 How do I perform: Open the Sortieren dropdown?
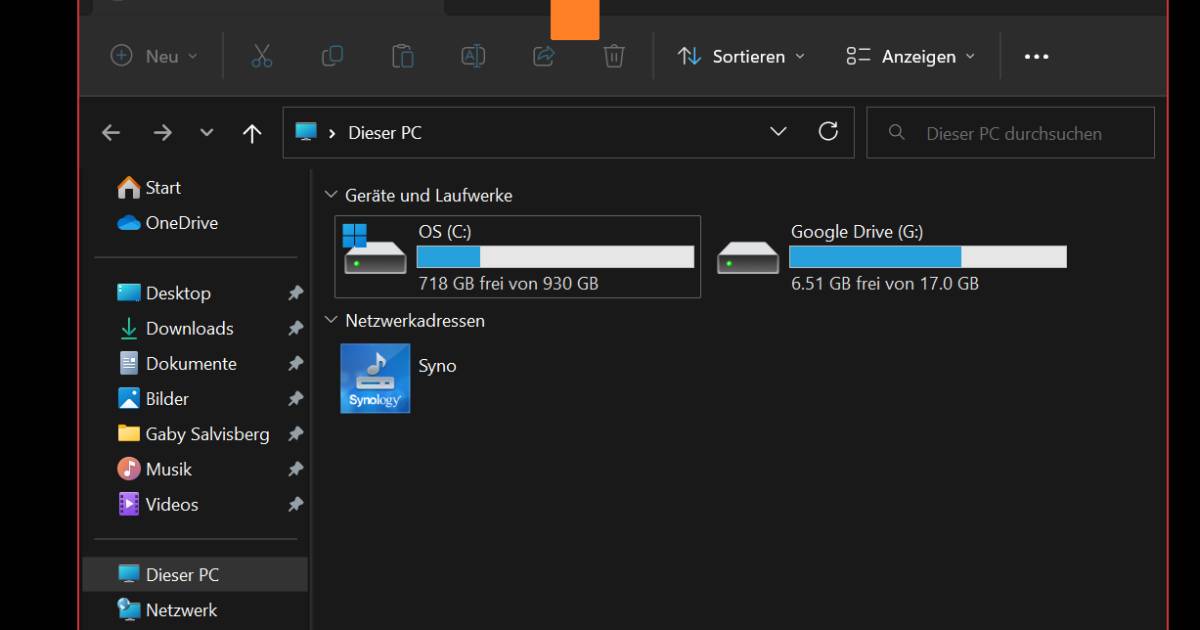pos(741,56)
